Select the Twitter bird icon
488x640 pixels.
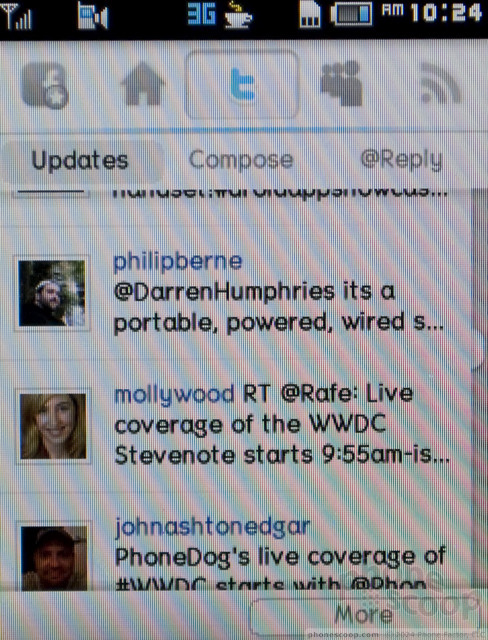click(x=242, y=85)
